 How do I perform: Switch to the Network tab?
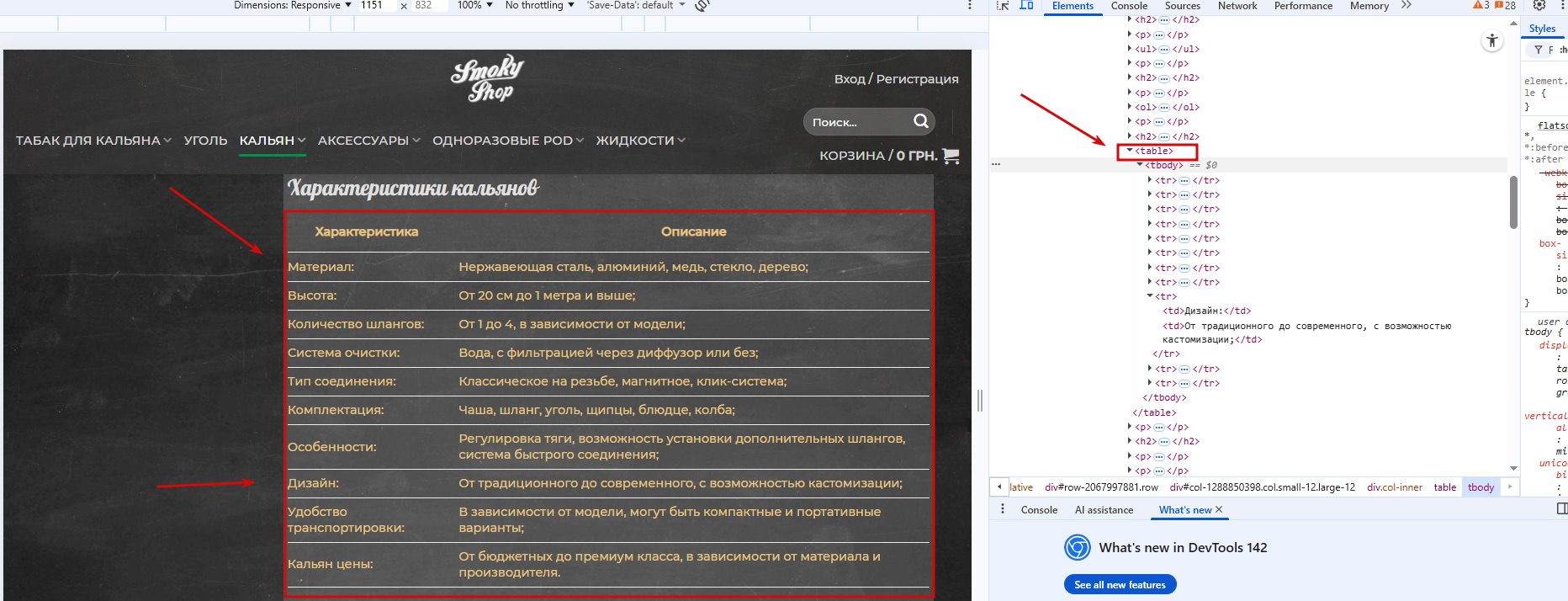(x=1237, y=6)
